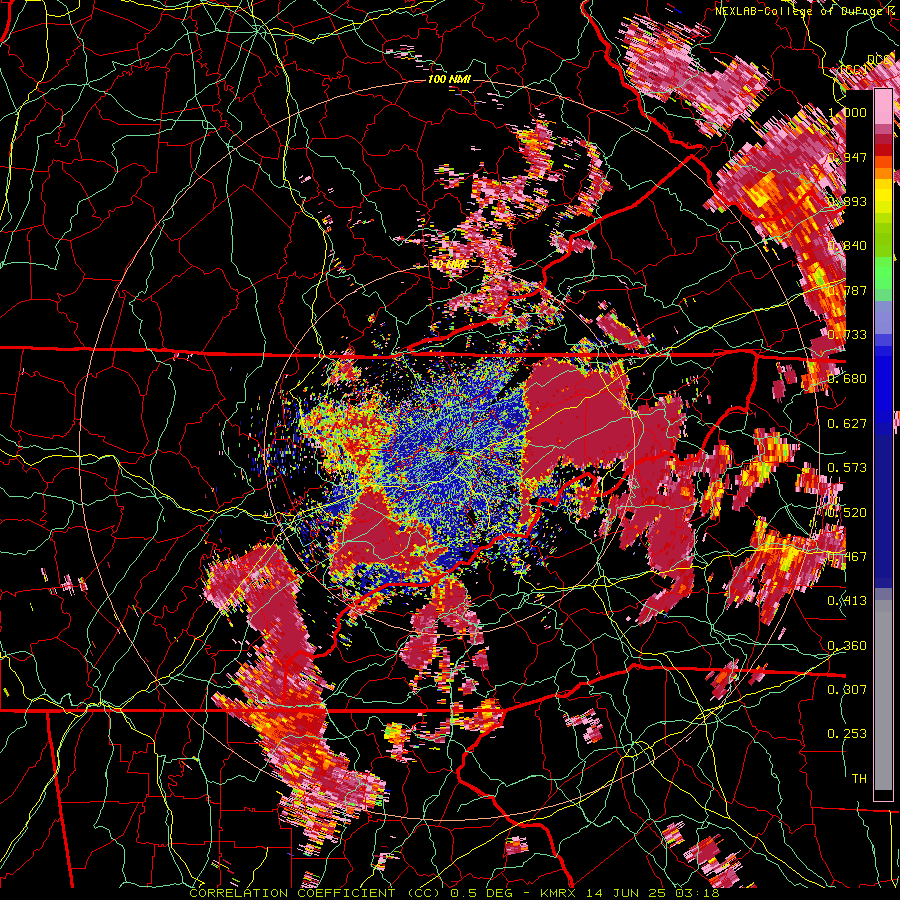Click the 14 JUN 25 date text

point(626,893)
